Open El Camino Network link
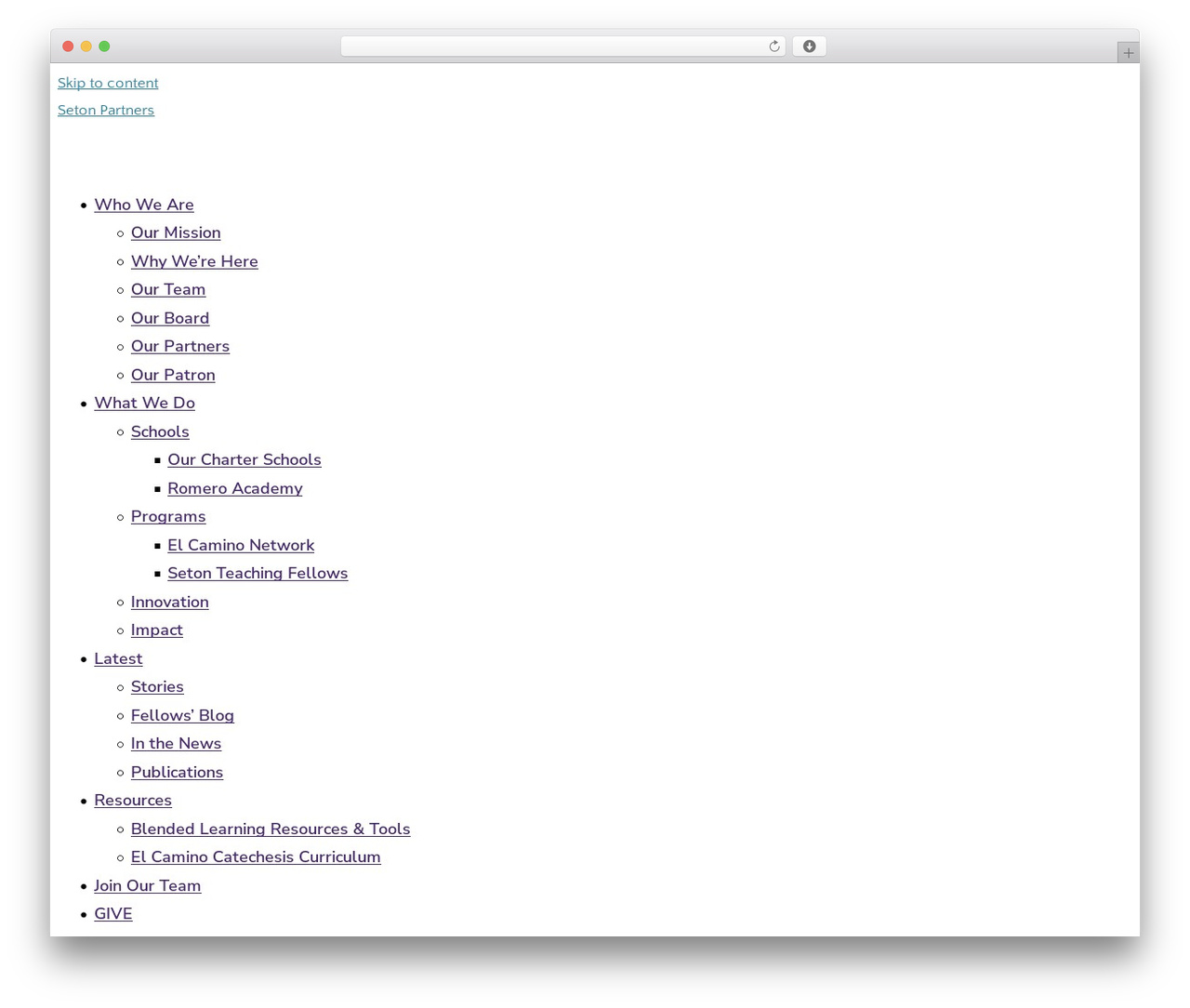Image resolution: width=1190 pixels, height=1008 pixels. click(241, 545)
